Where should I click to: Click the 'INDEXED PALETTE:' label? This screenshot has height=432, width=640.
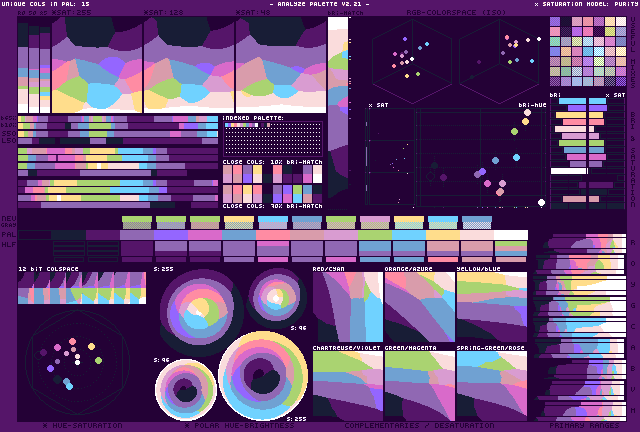253,118
